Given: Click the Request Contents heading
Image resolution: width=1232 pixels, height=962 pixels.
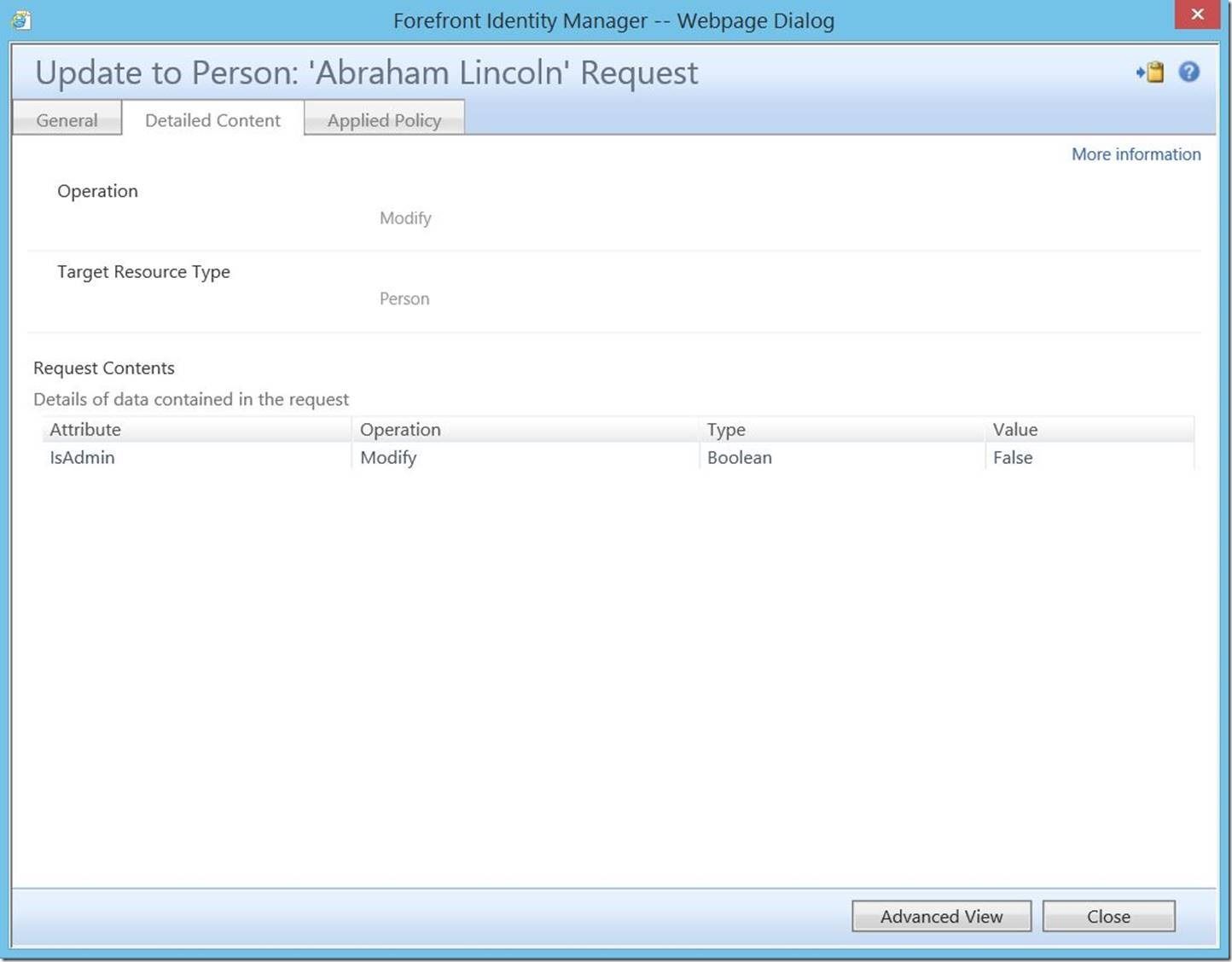Looking at the screenshot, I should tap(104, 368).
